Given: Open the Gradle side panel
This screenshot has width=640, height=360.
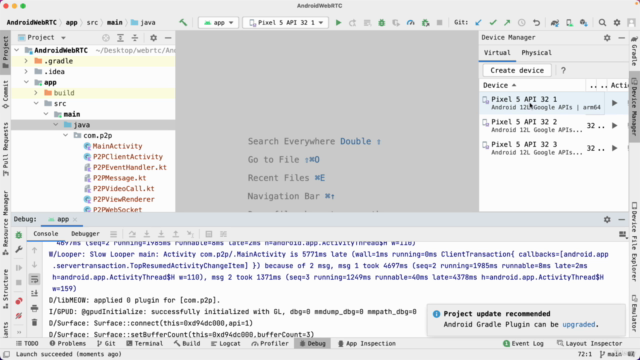Looking at the screenshot, I should [634, 51].
